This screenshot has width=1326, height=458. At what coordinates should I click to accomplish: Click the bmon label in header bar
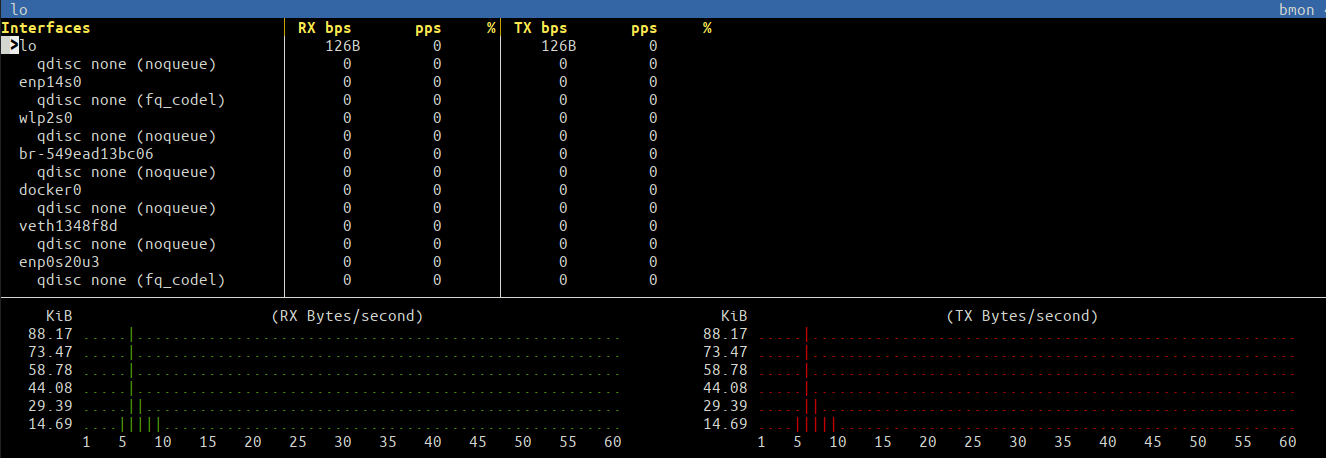(x=1297, y=9)
